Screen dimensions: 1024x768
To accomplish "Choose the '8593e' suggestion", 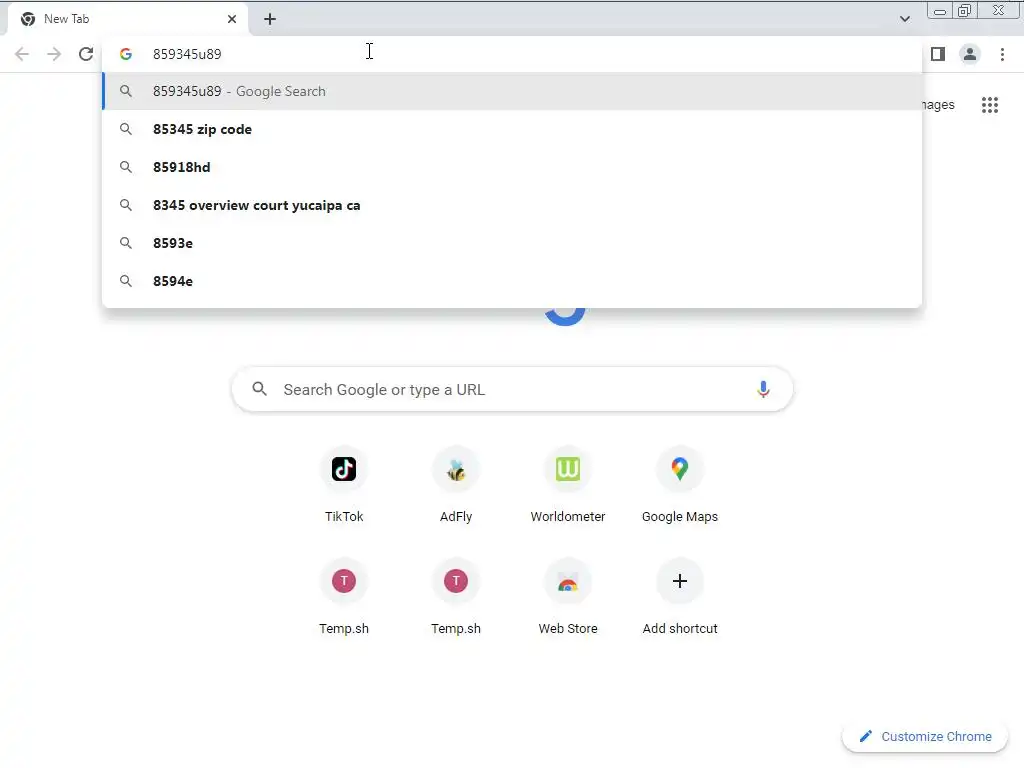I will click(x=512, y=243).
